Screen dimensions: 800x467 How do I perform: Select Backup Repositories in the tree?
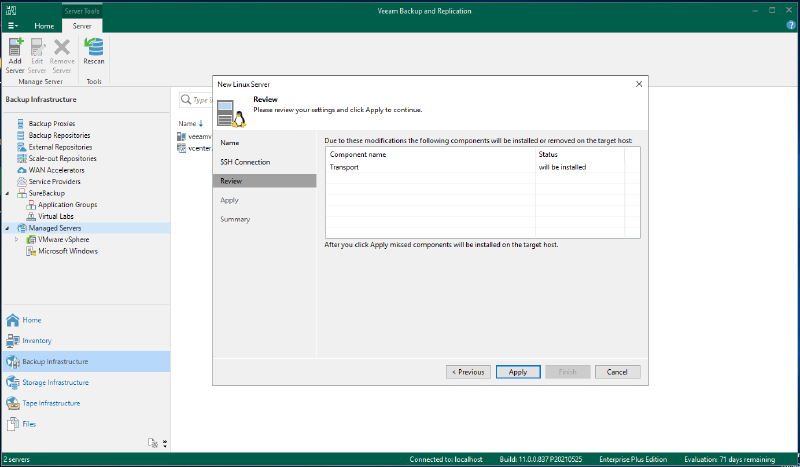click(59, 135)
